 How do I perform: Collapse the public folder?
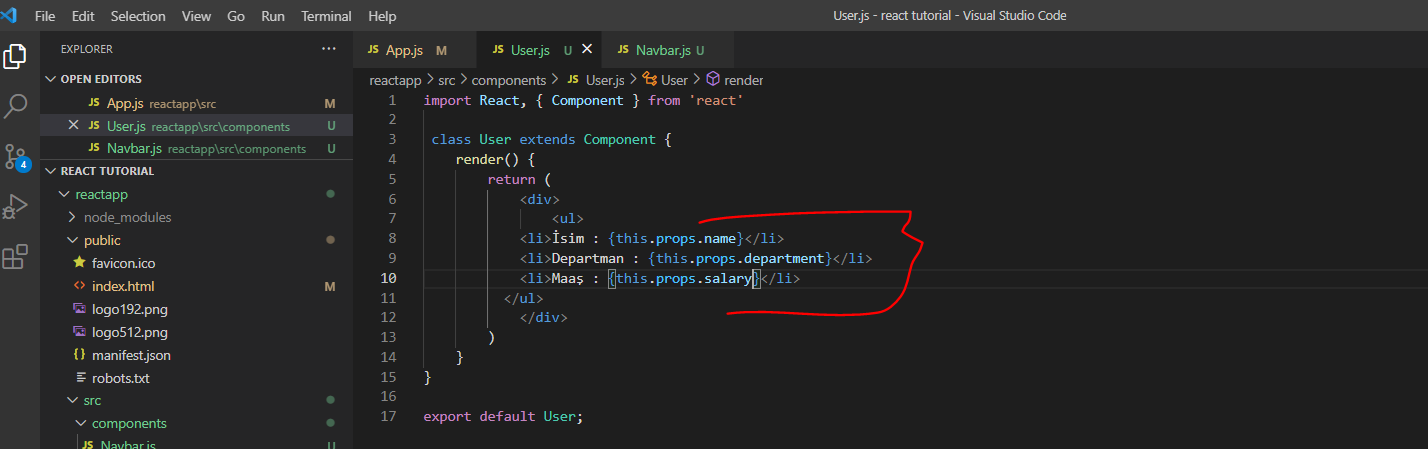(102, 240)
